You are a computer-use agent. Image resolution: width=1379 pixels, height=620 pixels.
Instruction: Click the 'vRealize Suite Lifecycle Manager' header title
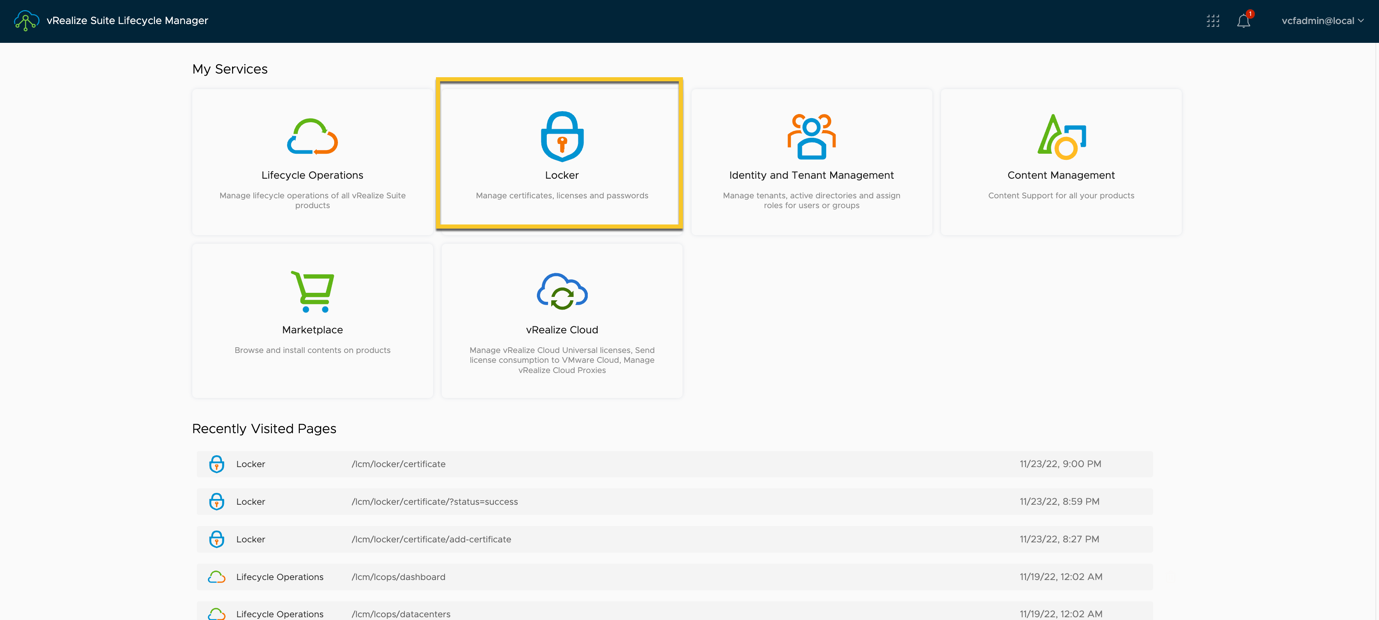tap(127, 20)
